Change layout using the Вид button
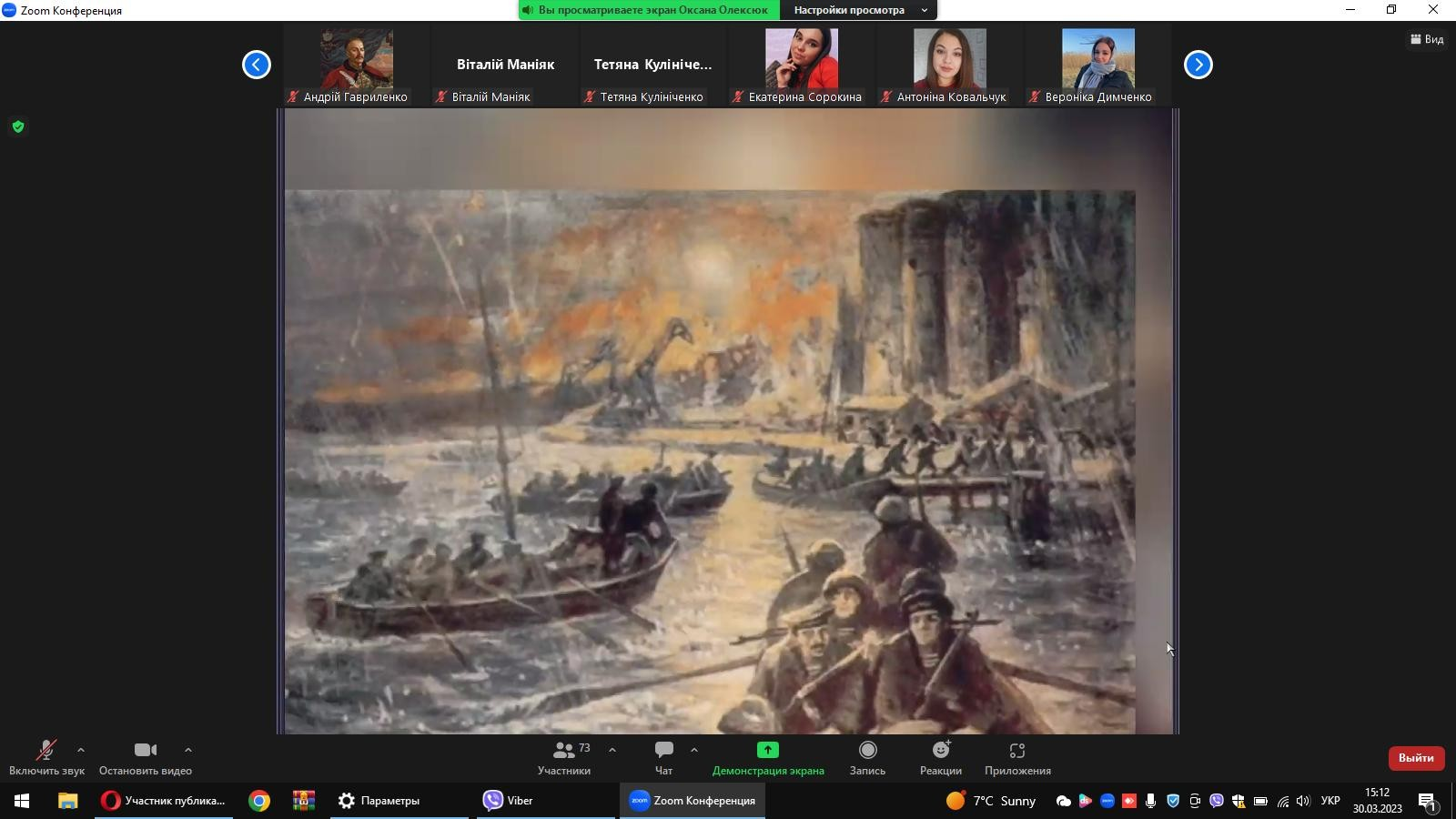 (x=1427, y=39)
